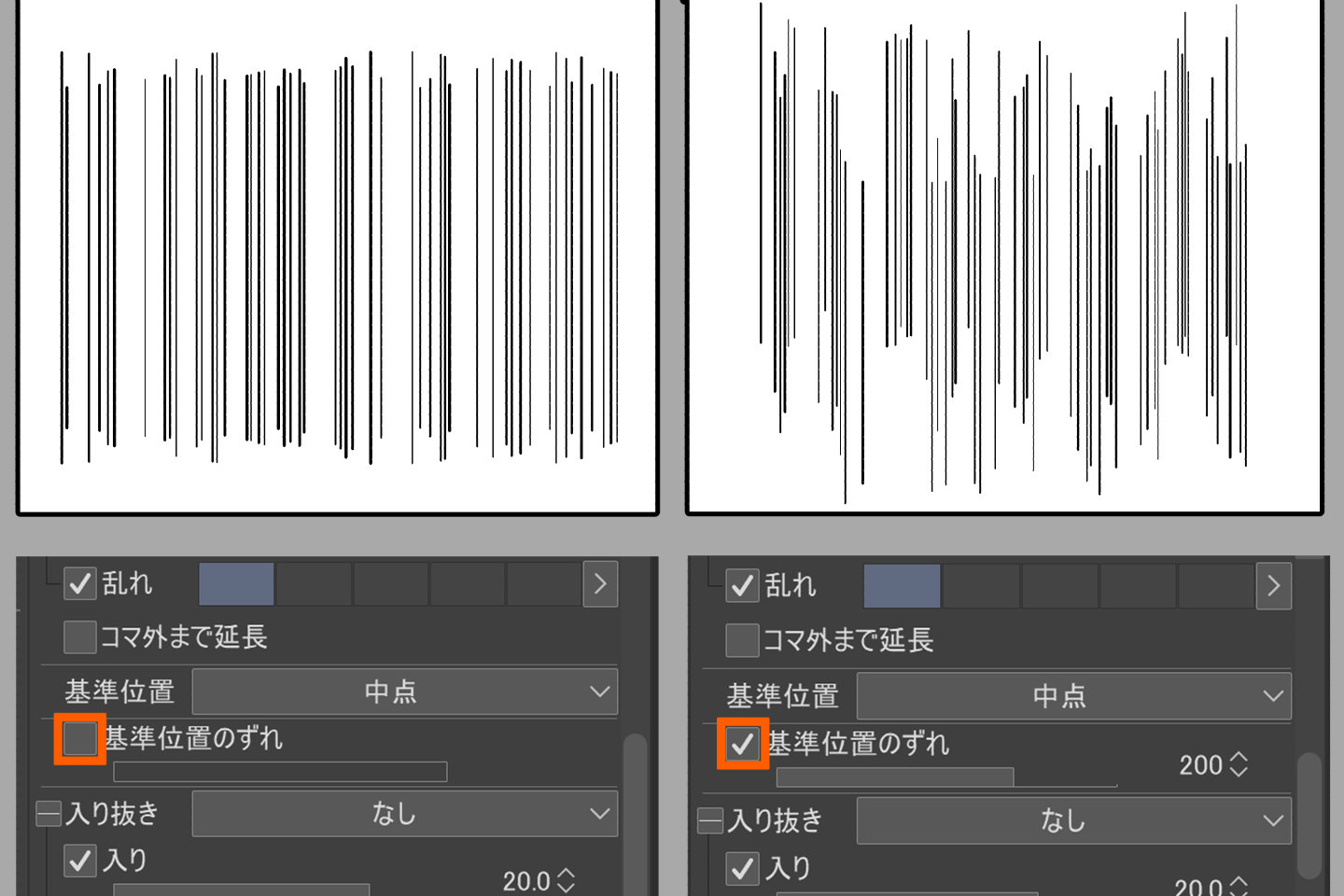
Task: Open the 基準位置 dropdown showing 中点 in left panel
Action: (x=404, y=692)
